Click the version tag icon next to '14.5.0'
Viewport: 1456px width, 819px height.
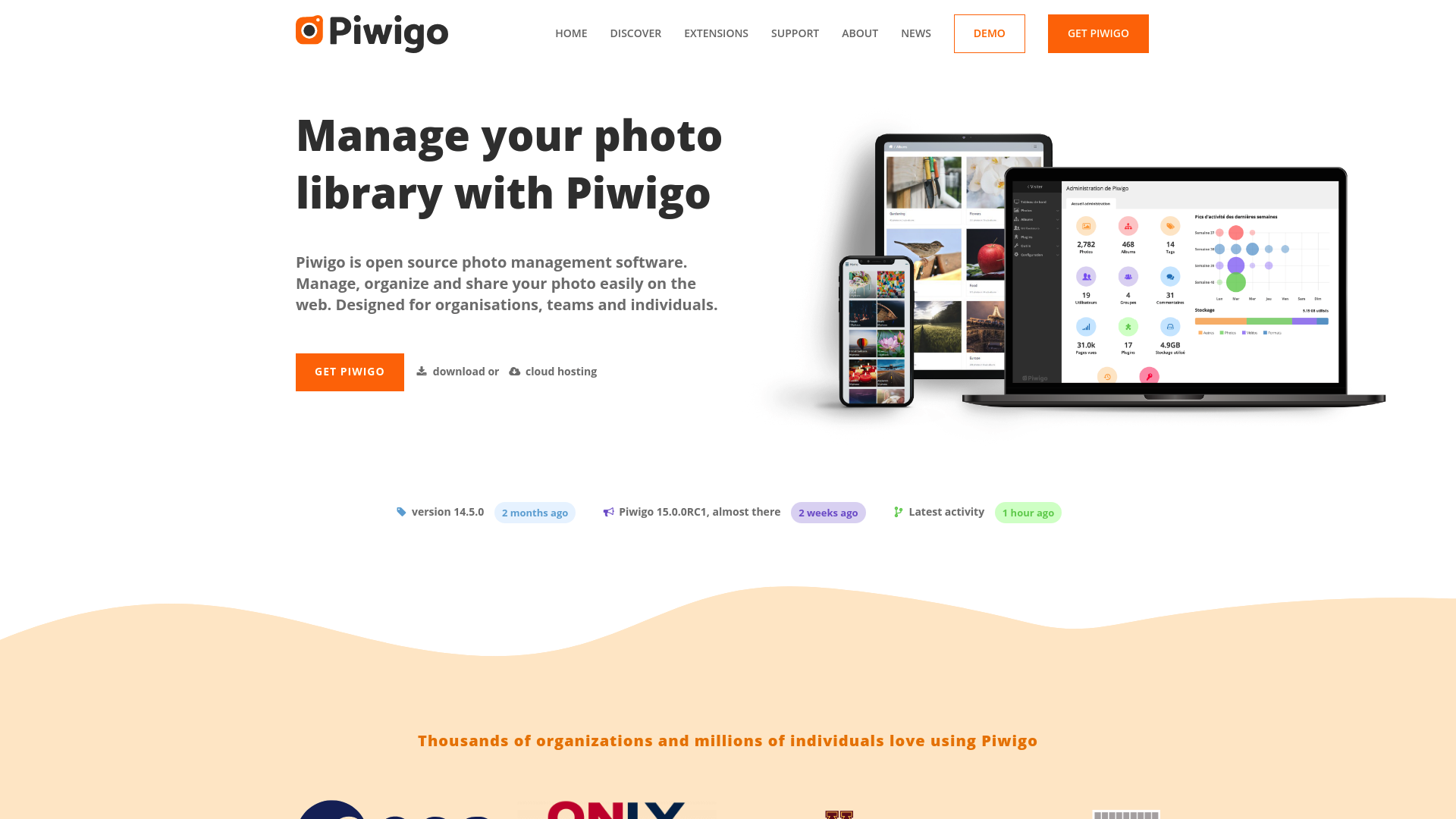401,512
